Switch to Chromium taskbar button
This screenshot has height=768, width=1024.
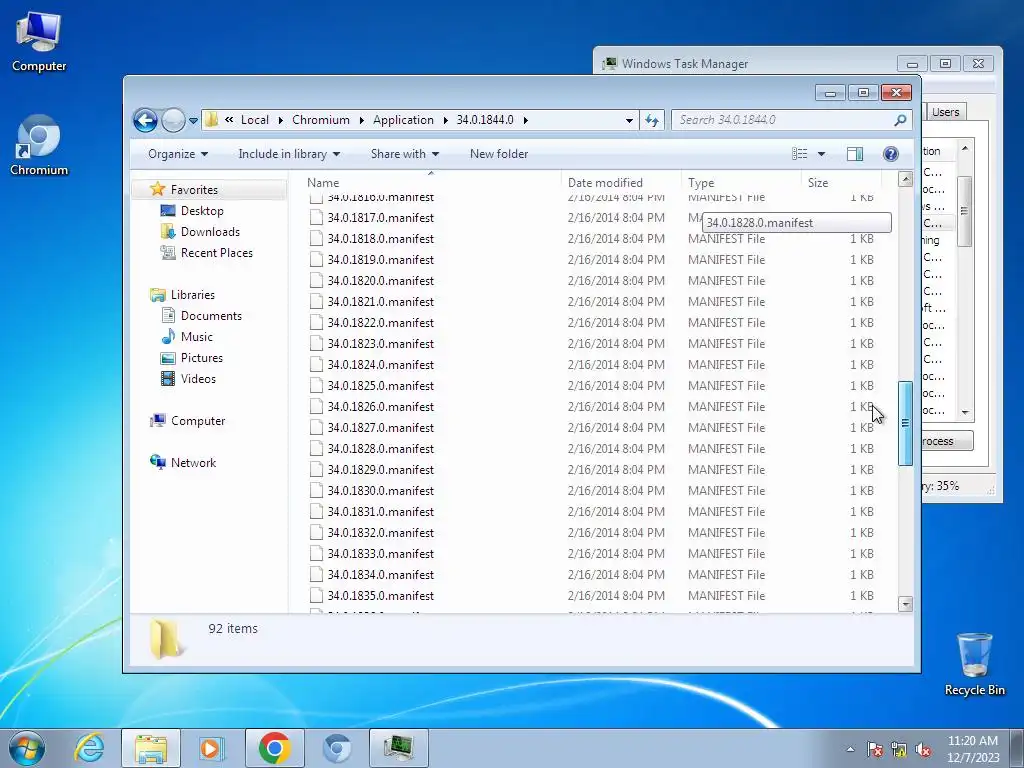pyautogui.click(x=337, y=748)
